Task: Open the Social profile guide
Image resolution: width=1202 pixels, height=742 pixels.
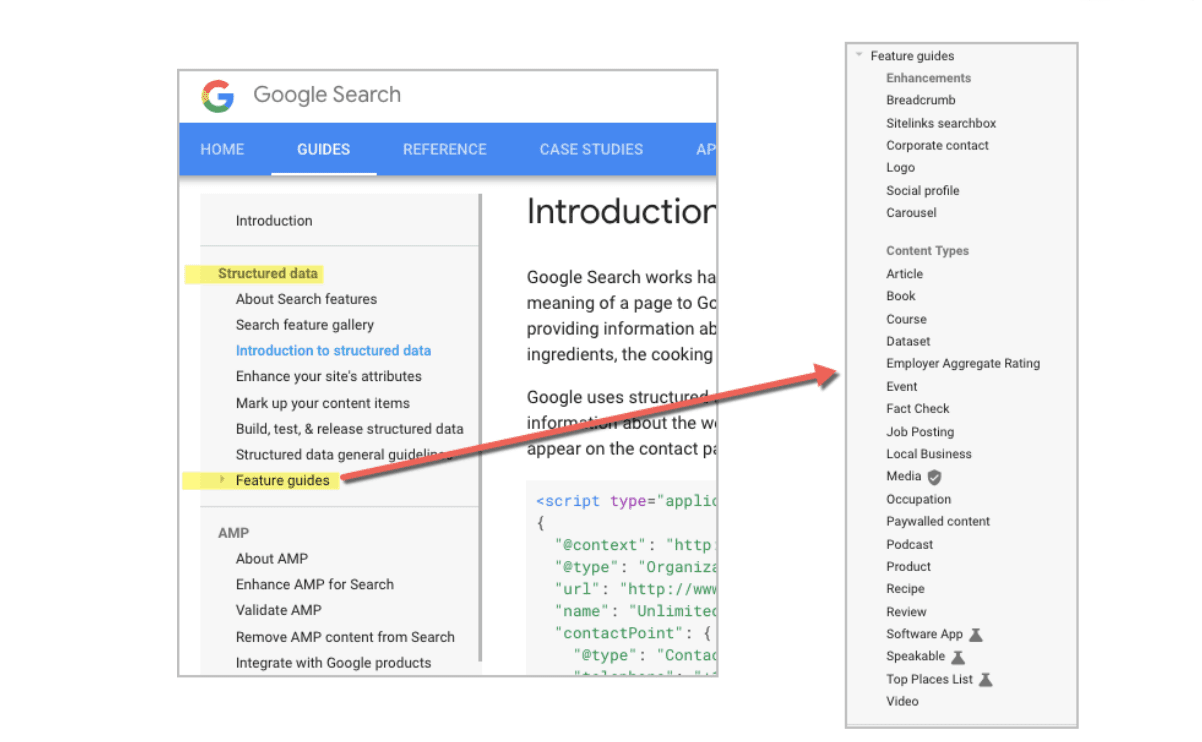Action: [x=922, y=190]
